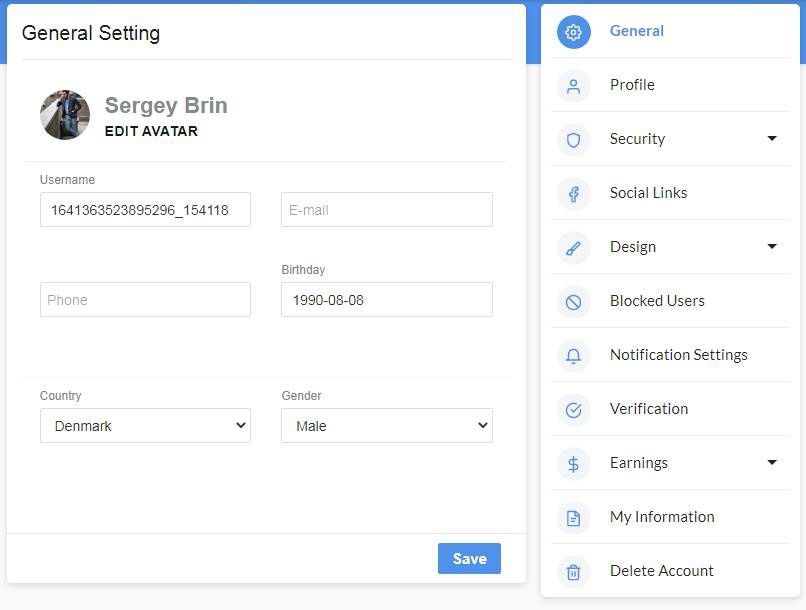
Task: Click the Delete Account trash icon
Action: coord(573,572)
